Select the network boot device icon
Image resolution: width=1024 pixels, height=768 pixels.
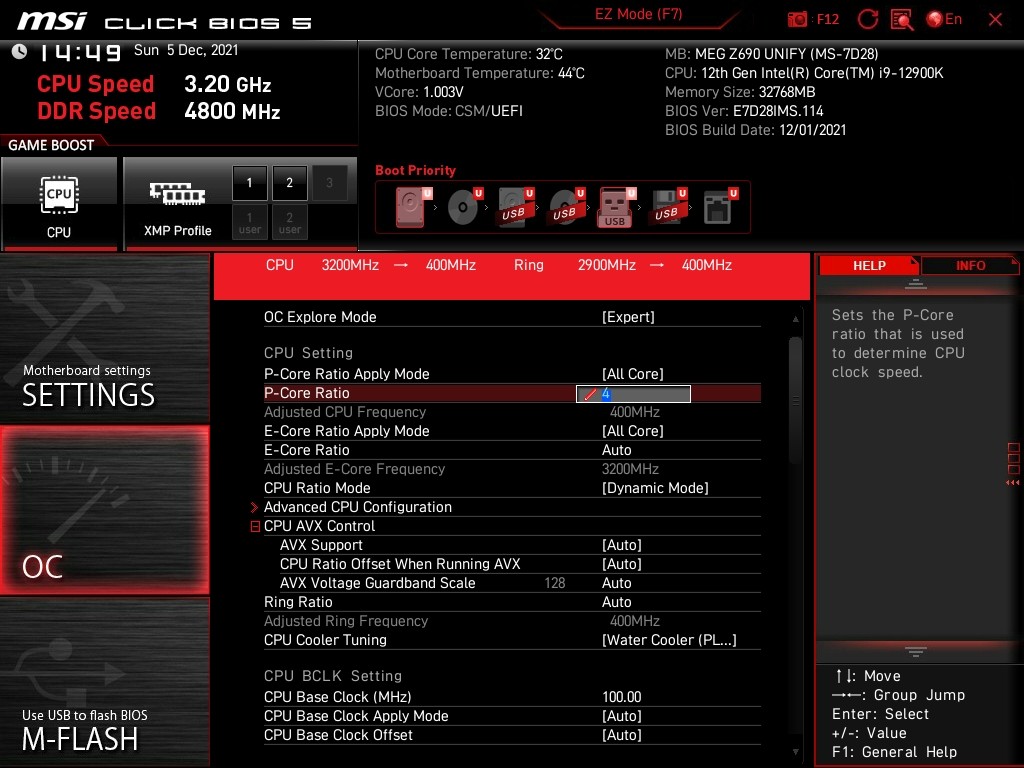pyautogui.click(x=717, y=207)
